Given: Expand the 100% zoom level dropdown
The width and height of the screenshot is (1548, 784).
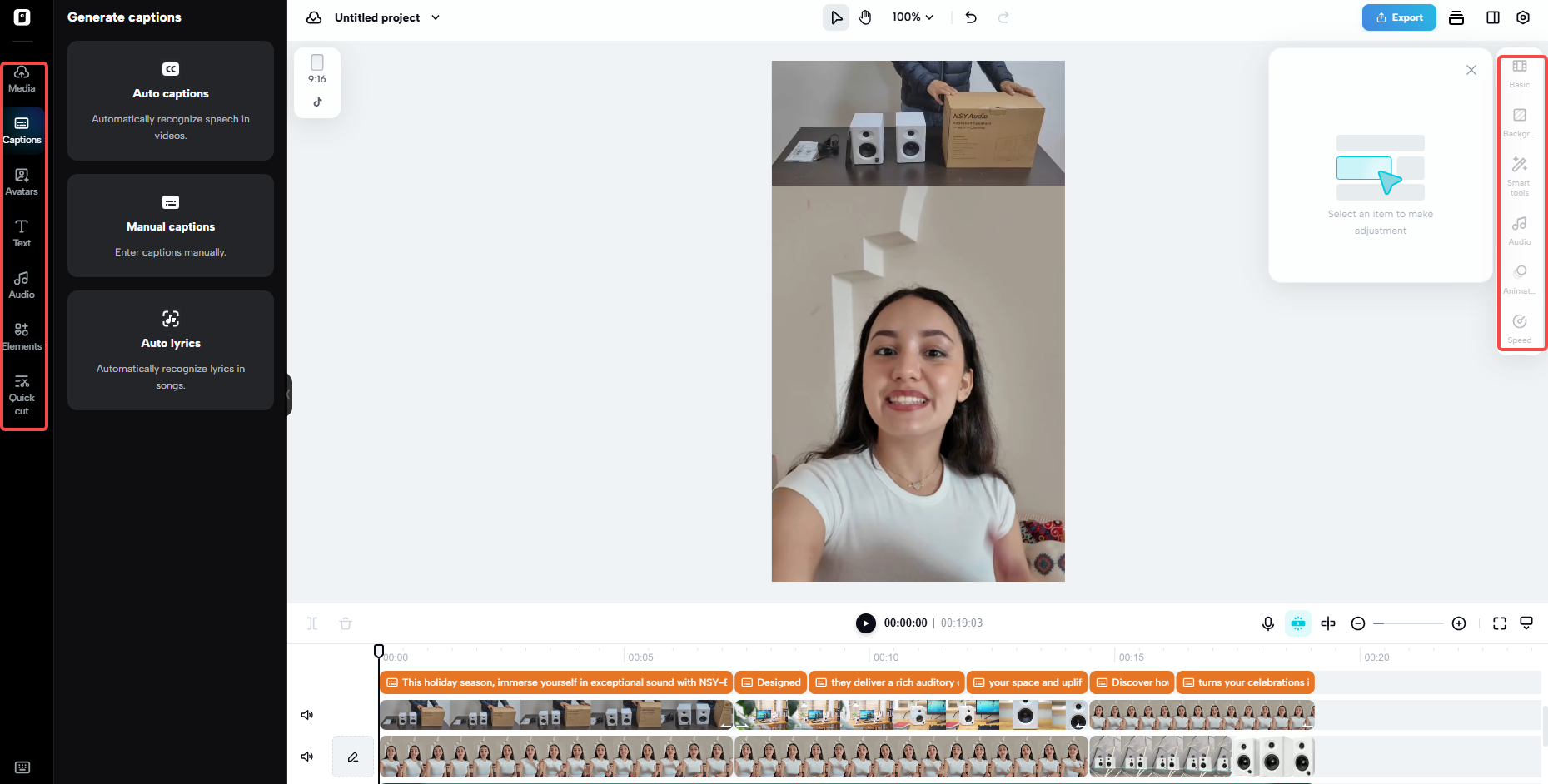Looking at the screenshot, I should coord(912,17).
